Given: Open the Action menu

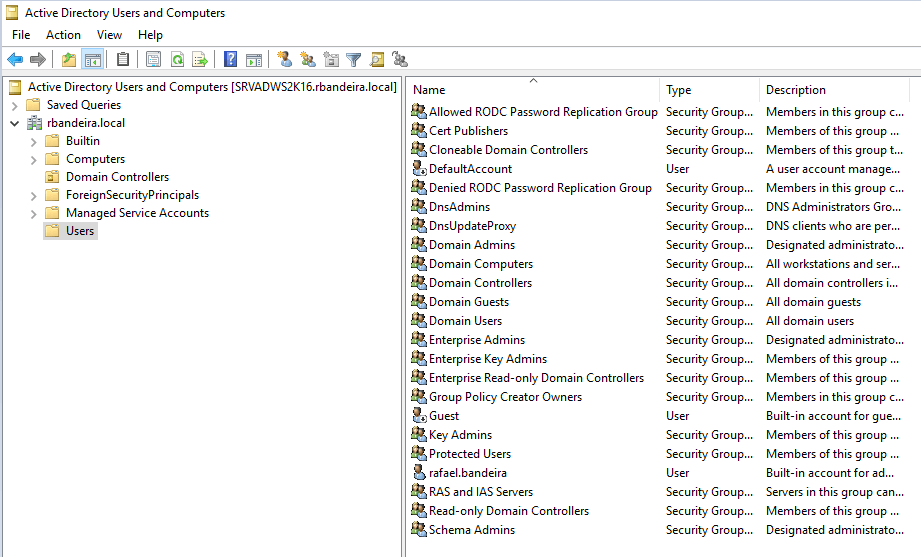Looking at the screenshot, I should click(x=63, y=35).
